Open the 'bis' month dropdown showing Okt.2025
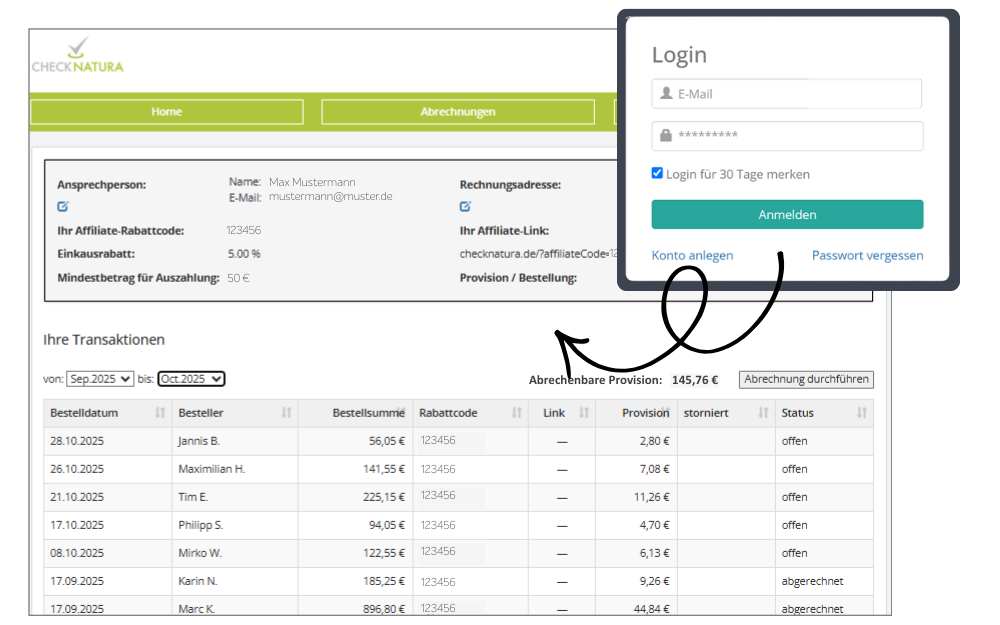Screen dimensions: 1000x625 click(191, 379)
